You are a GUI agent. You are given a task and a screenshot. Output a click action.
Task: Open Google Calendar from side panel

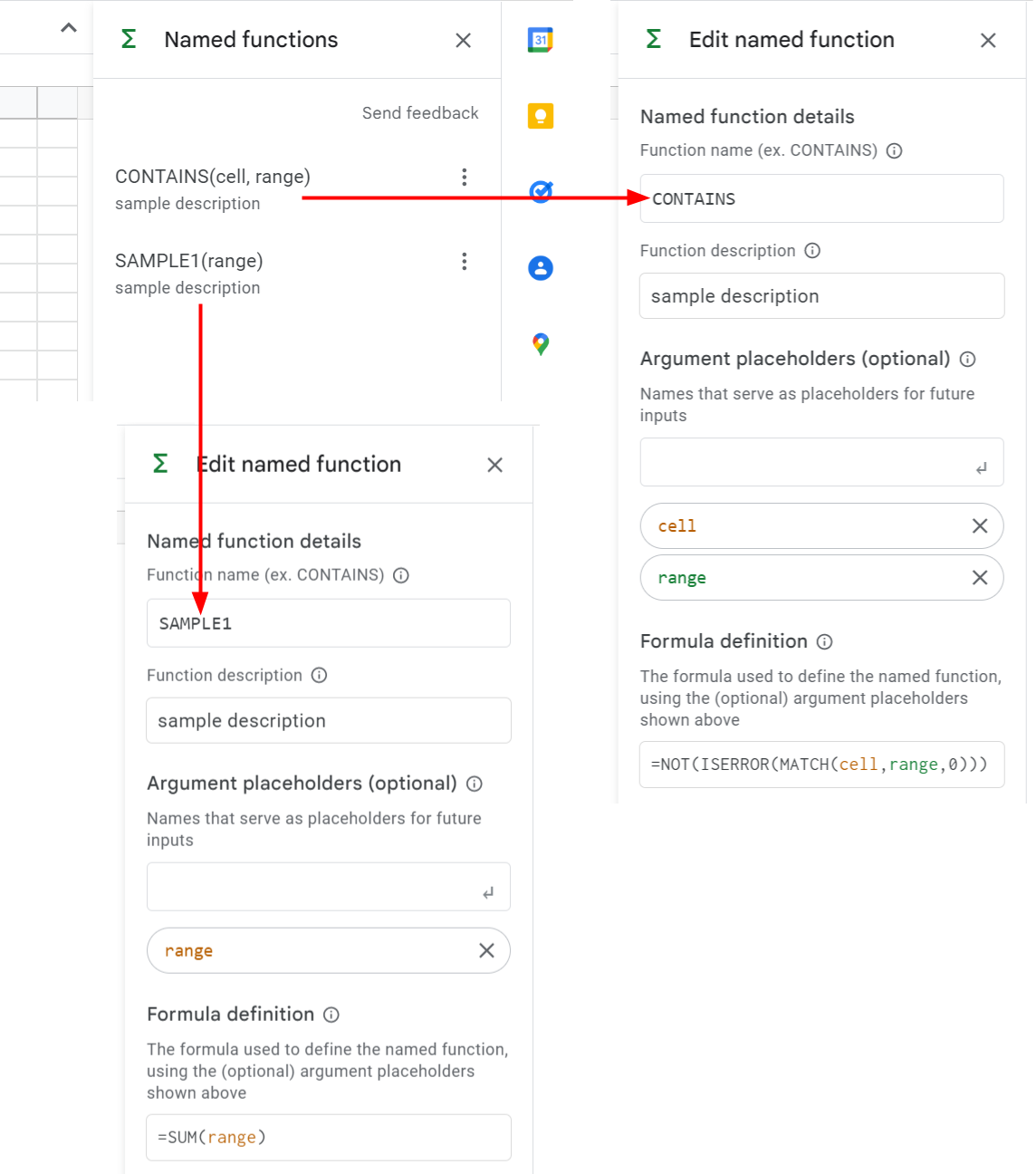[541, 40]
